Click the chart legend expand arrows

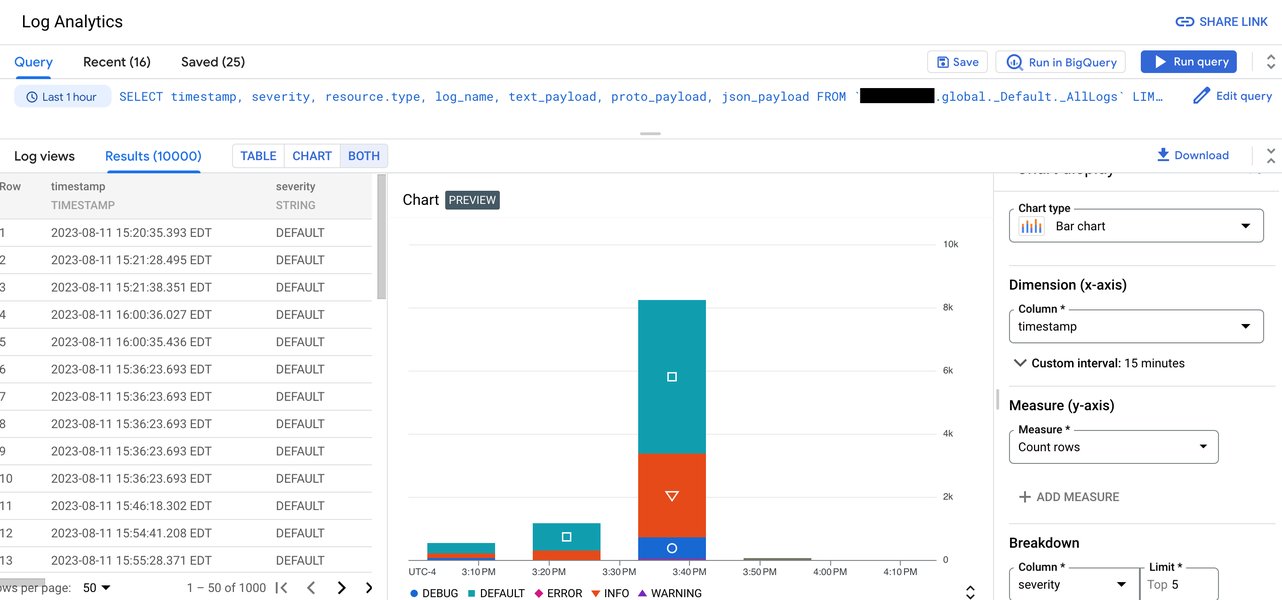pyautogui.click(x=969, y=593)
